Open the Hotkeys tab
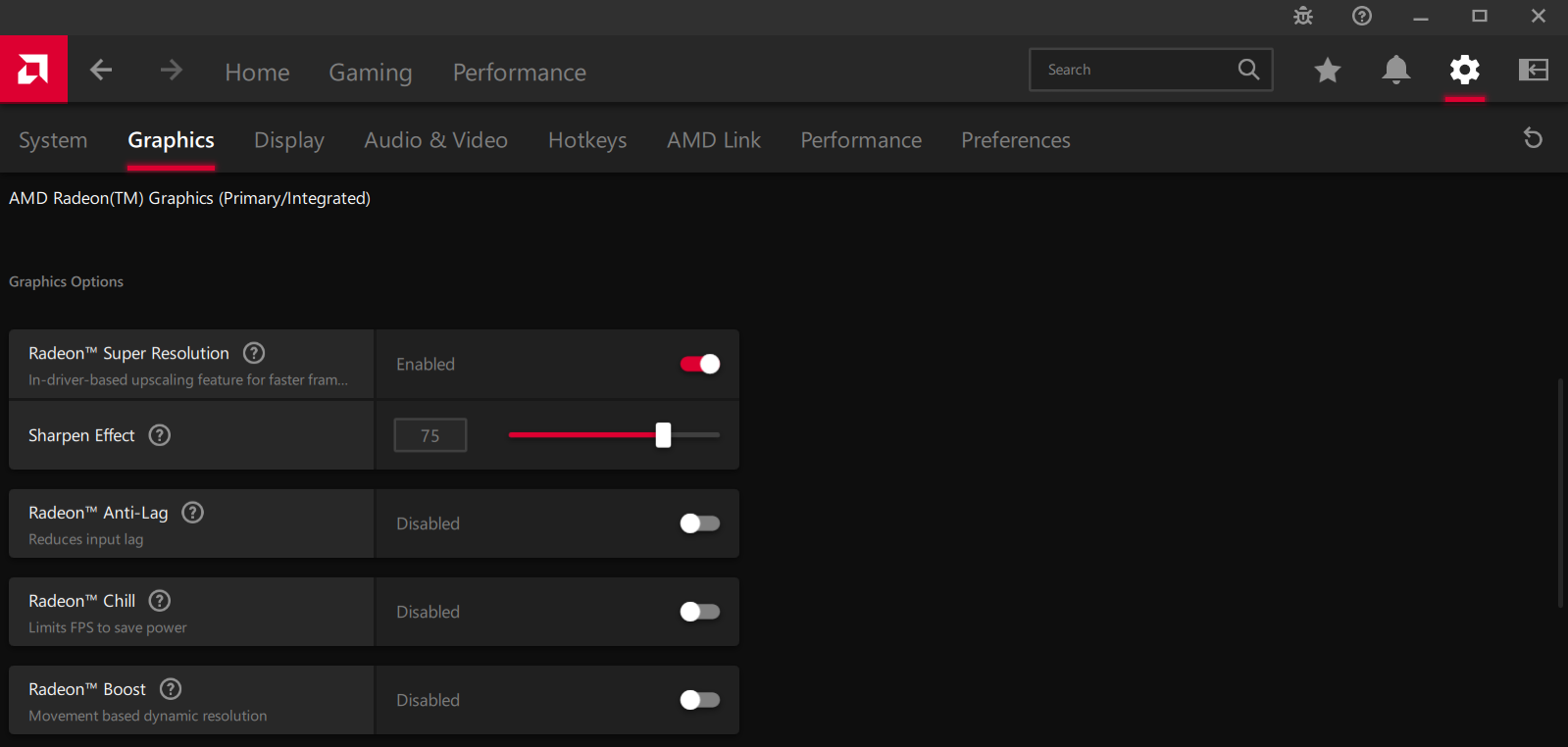1568x747 pixels. click(x=587, y=140)
